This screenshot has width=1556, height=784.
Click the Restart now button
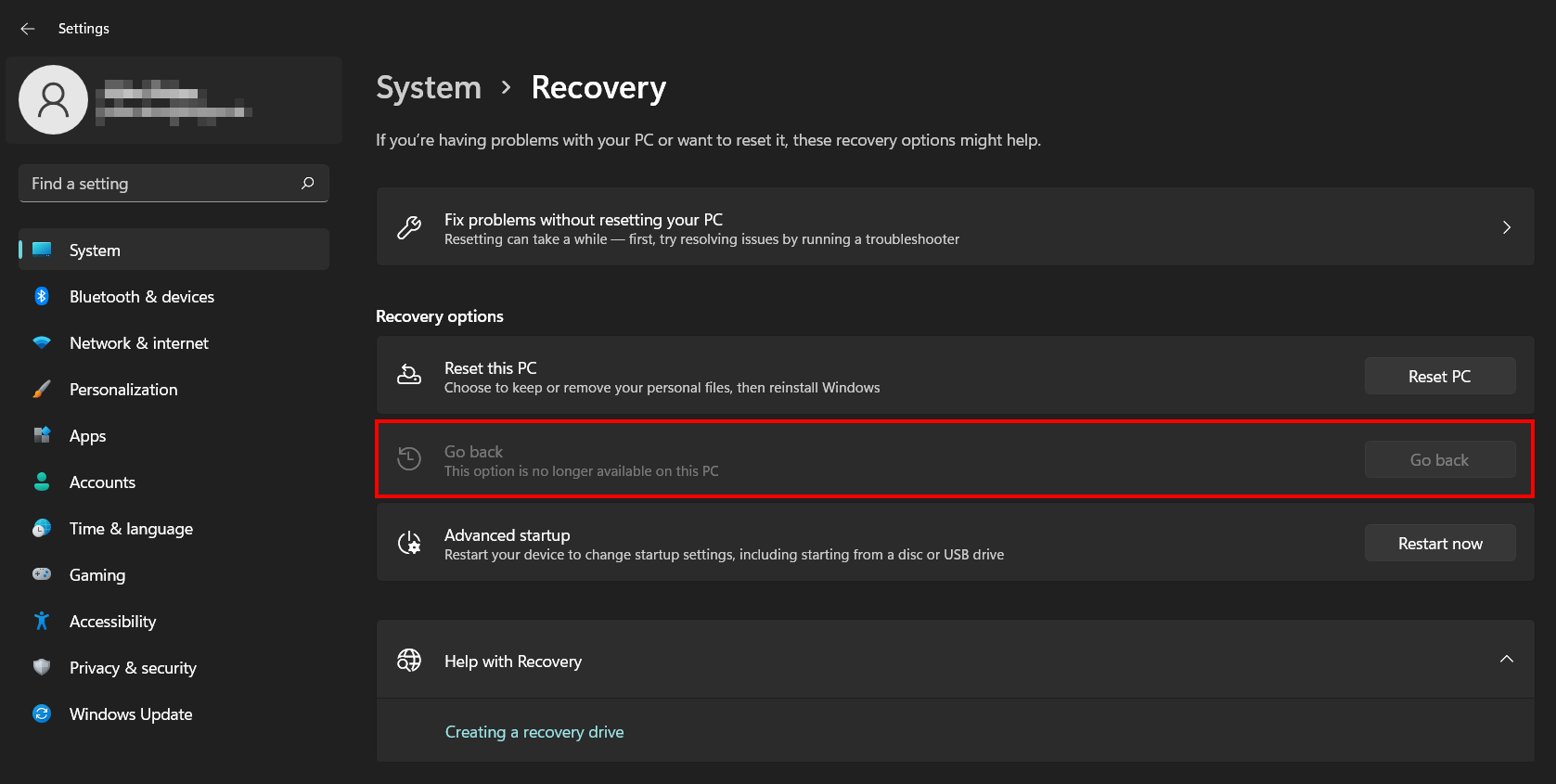click(1439, 544)
